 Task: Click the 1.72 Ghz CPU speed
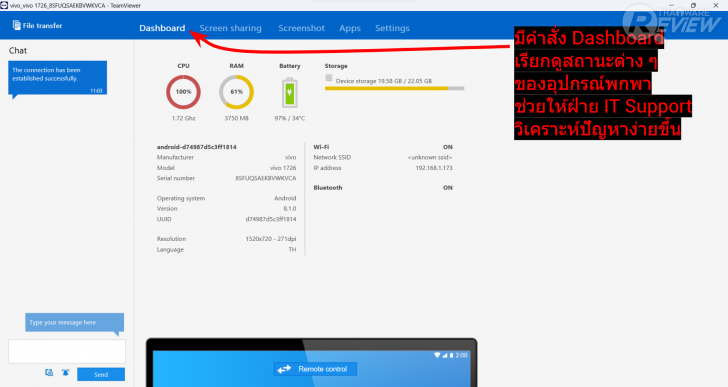point(183,118)
